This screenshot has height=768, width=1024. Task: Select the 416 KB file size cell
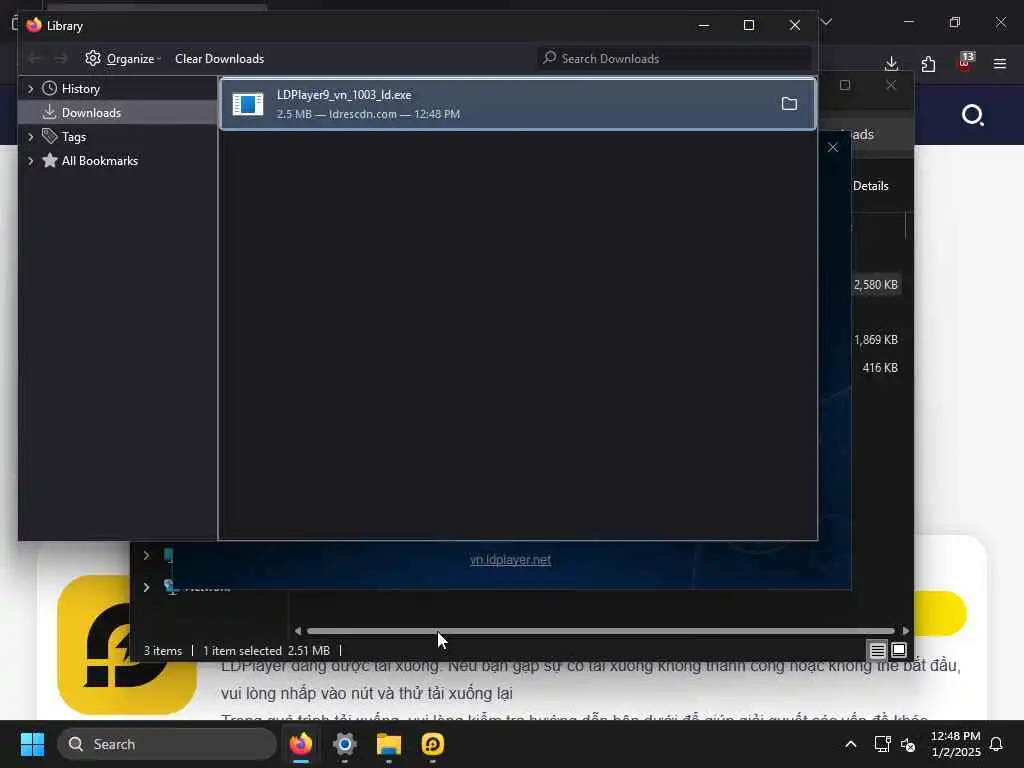point(880,368)
